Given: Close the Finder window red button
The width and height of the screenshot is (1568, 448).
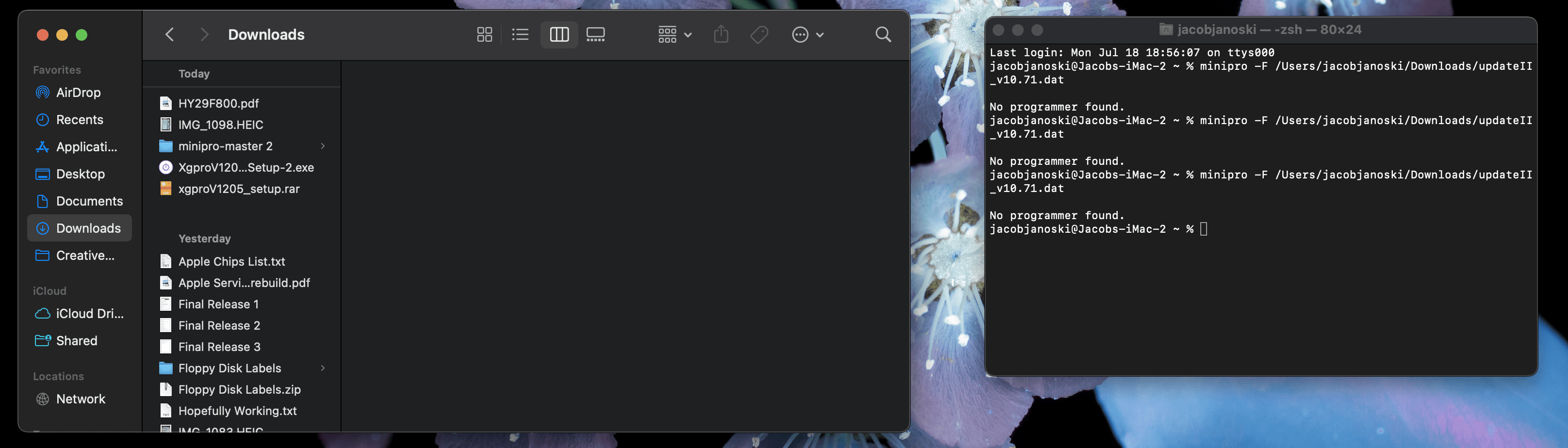Looking at the screenshot, I should point(43,35).
